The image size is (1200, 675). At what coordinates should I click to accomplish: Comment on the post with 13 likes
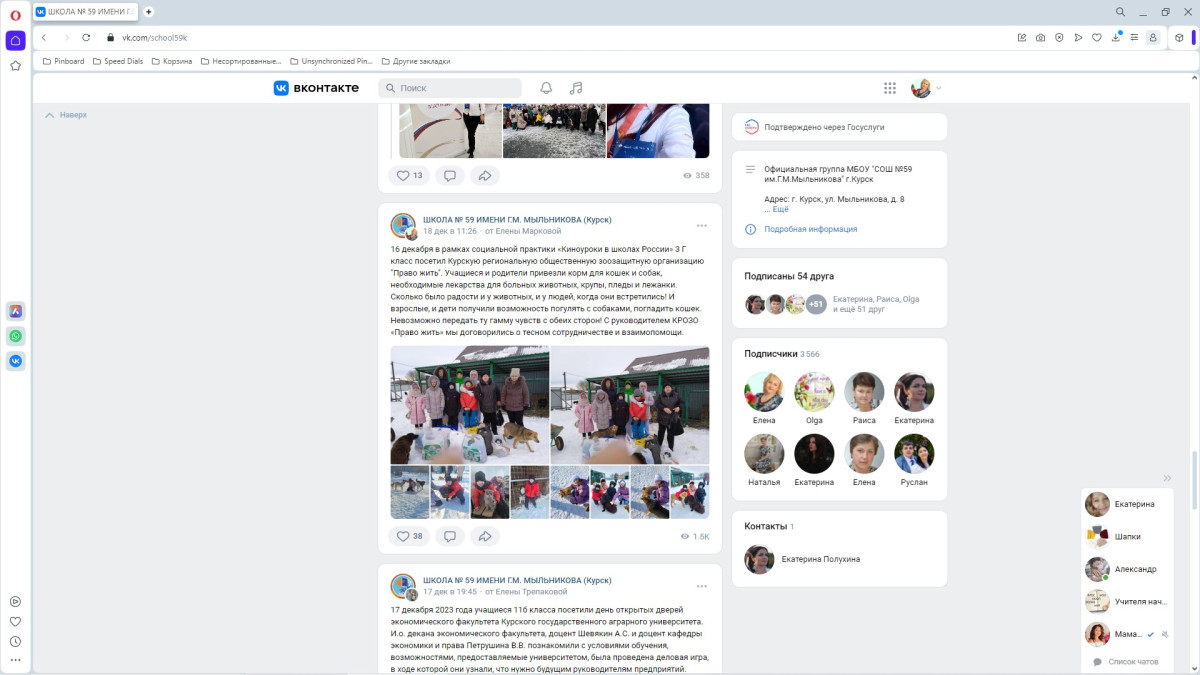click(450, 175)
